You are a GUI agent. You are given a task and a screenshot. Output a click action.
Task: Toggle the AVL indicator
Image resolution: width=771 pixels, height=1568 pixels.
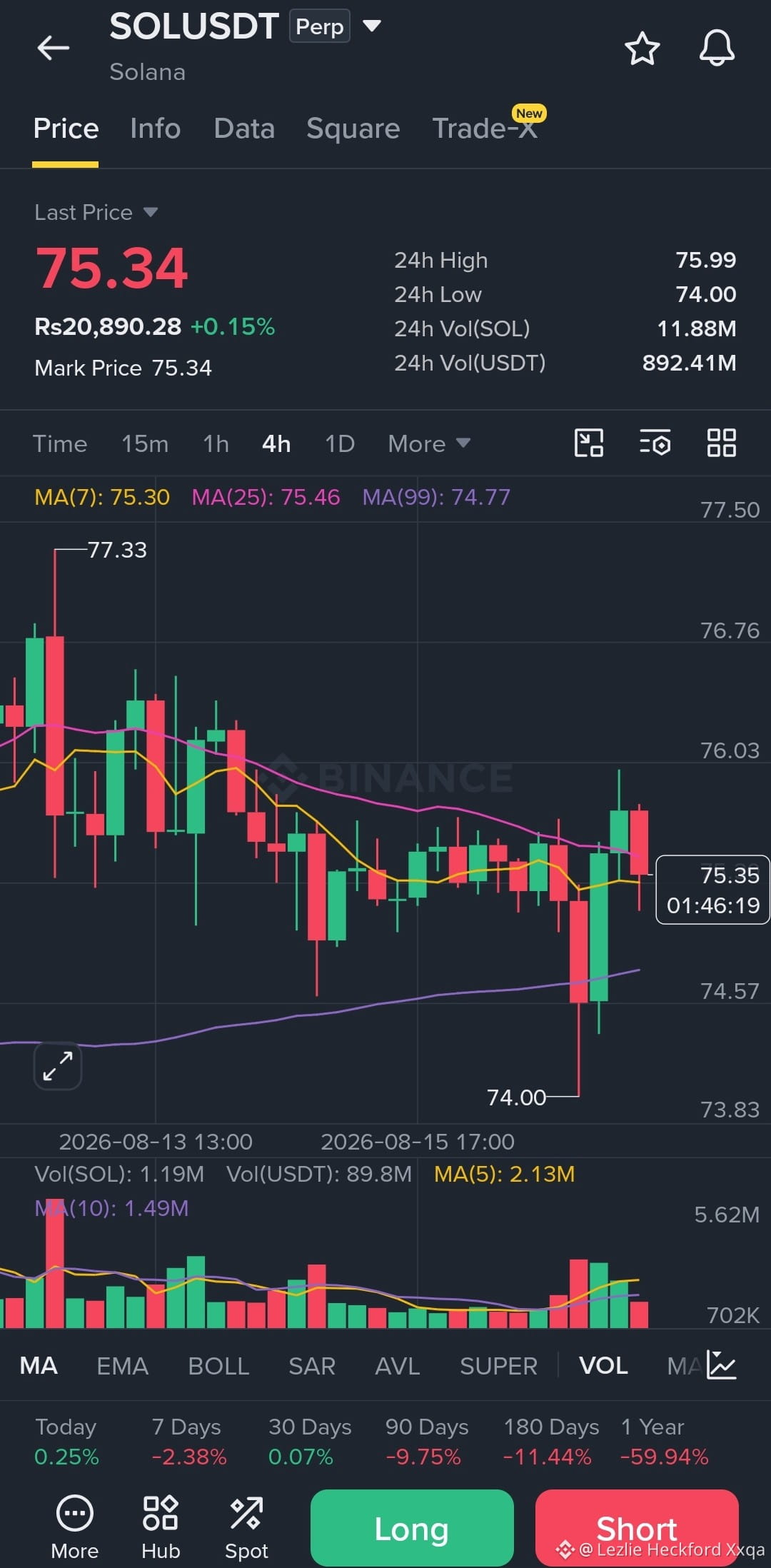(398, 1366)
